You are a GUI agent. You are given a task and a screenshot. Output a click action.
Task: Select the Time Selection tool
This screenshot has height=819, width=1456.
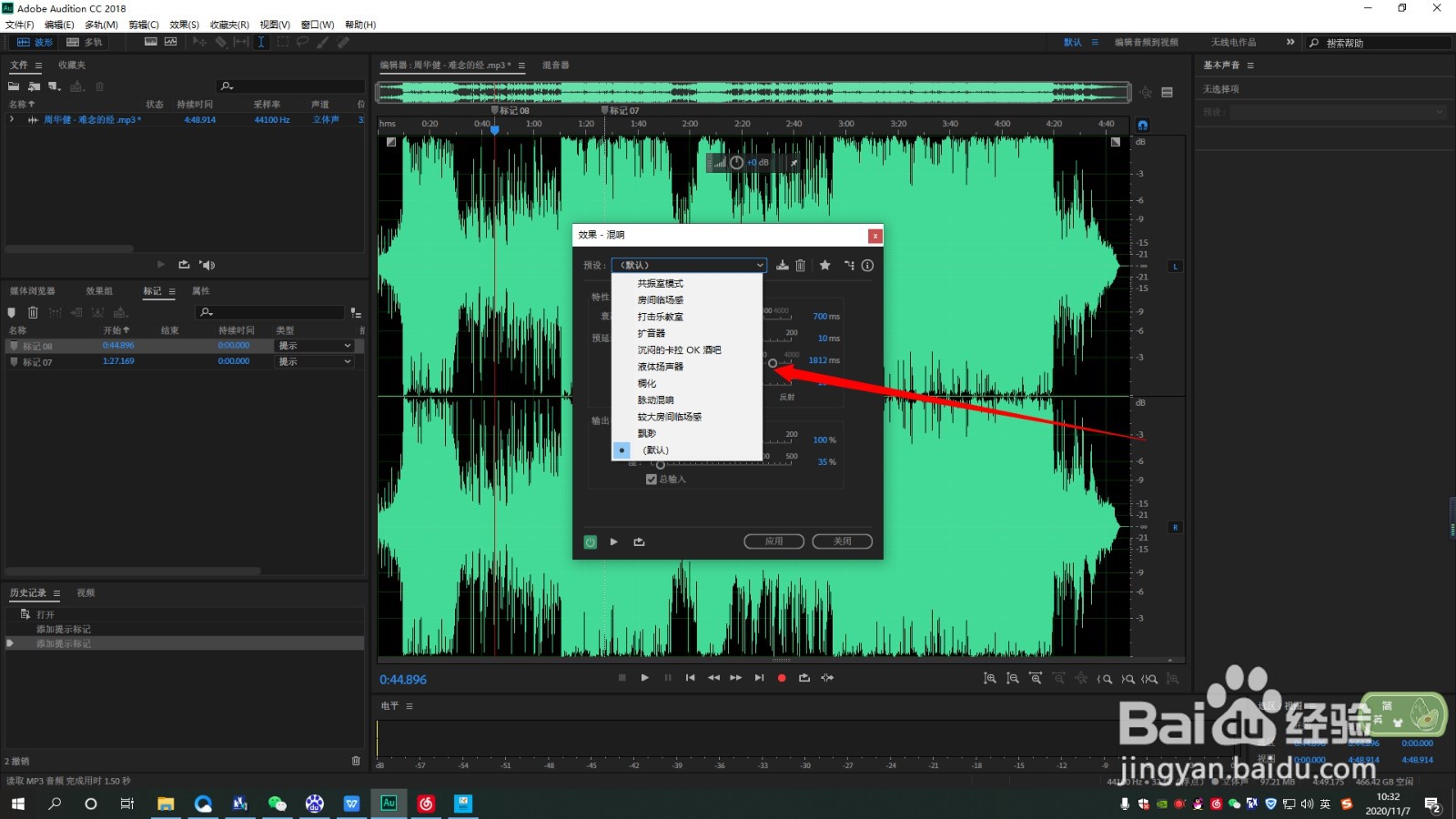(261, 42)
